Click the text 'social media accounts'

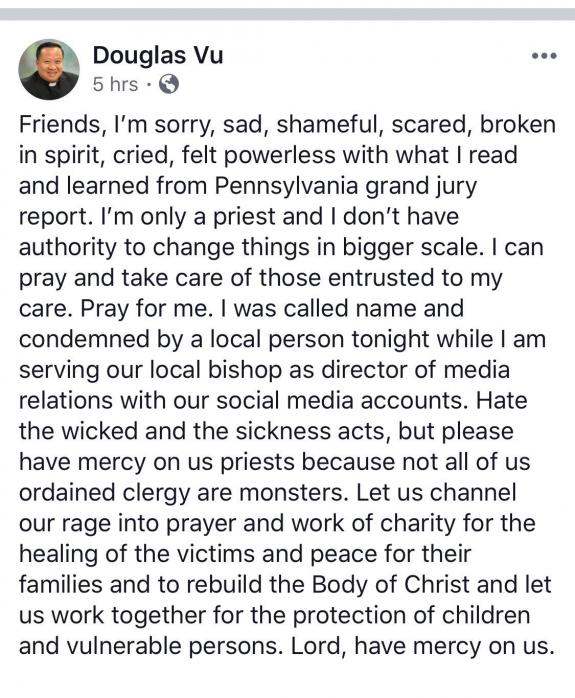click(342, 401)
